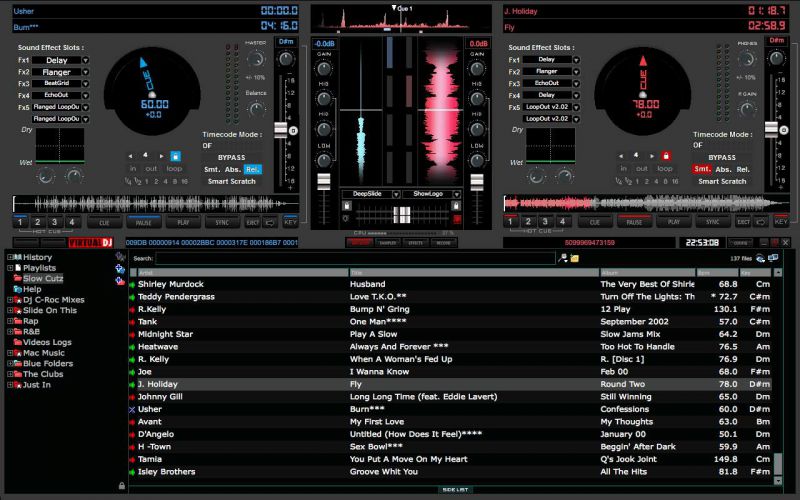Open the Effects tab below the mixer
The image size is (800, 500).
pyautogui.click(x=415, y=243)
